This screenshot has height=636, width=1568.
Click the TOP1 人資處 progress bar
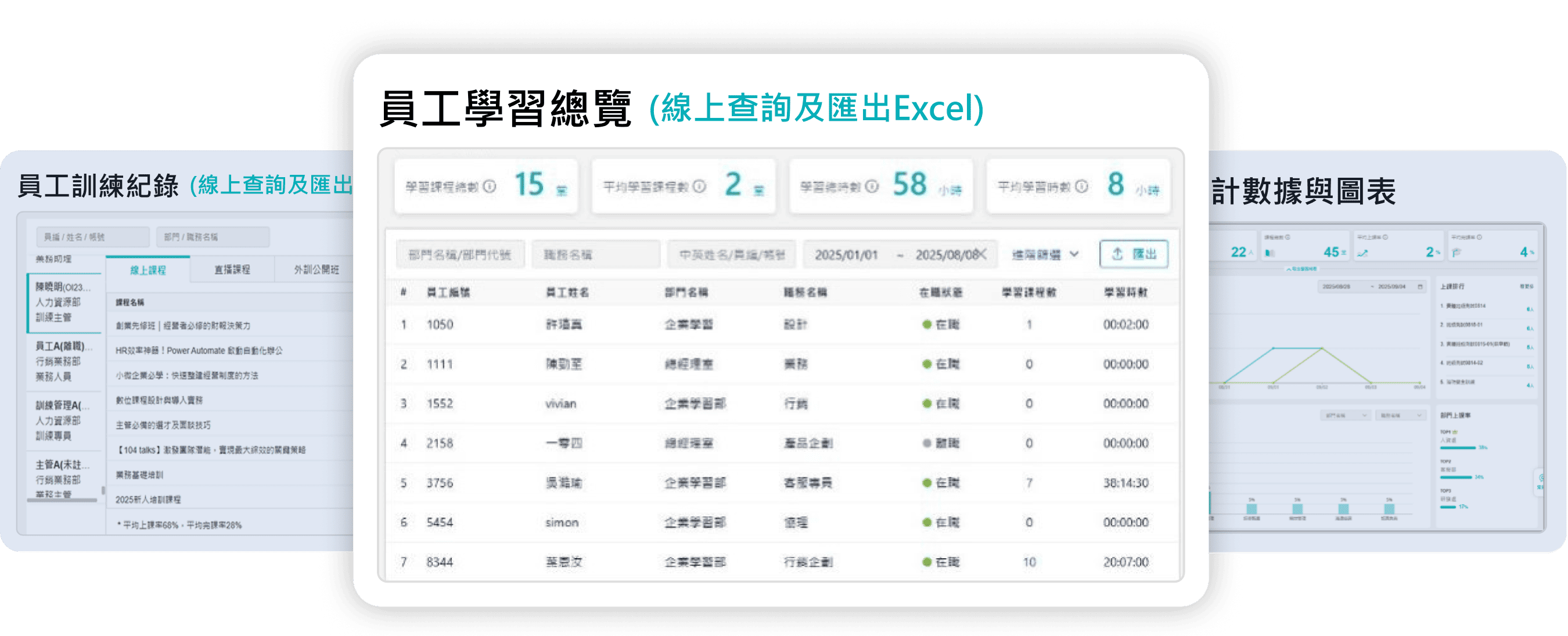point(1456,448)
